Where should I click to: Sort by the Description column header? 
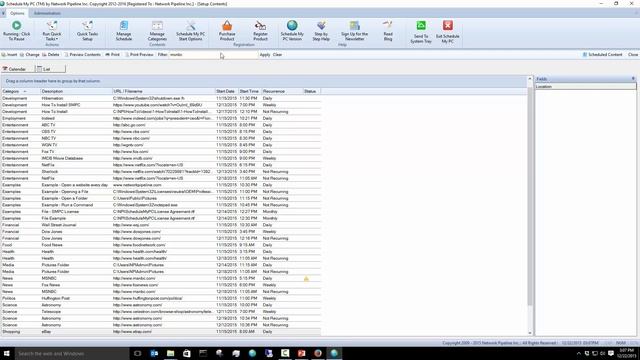click(76, 91)
